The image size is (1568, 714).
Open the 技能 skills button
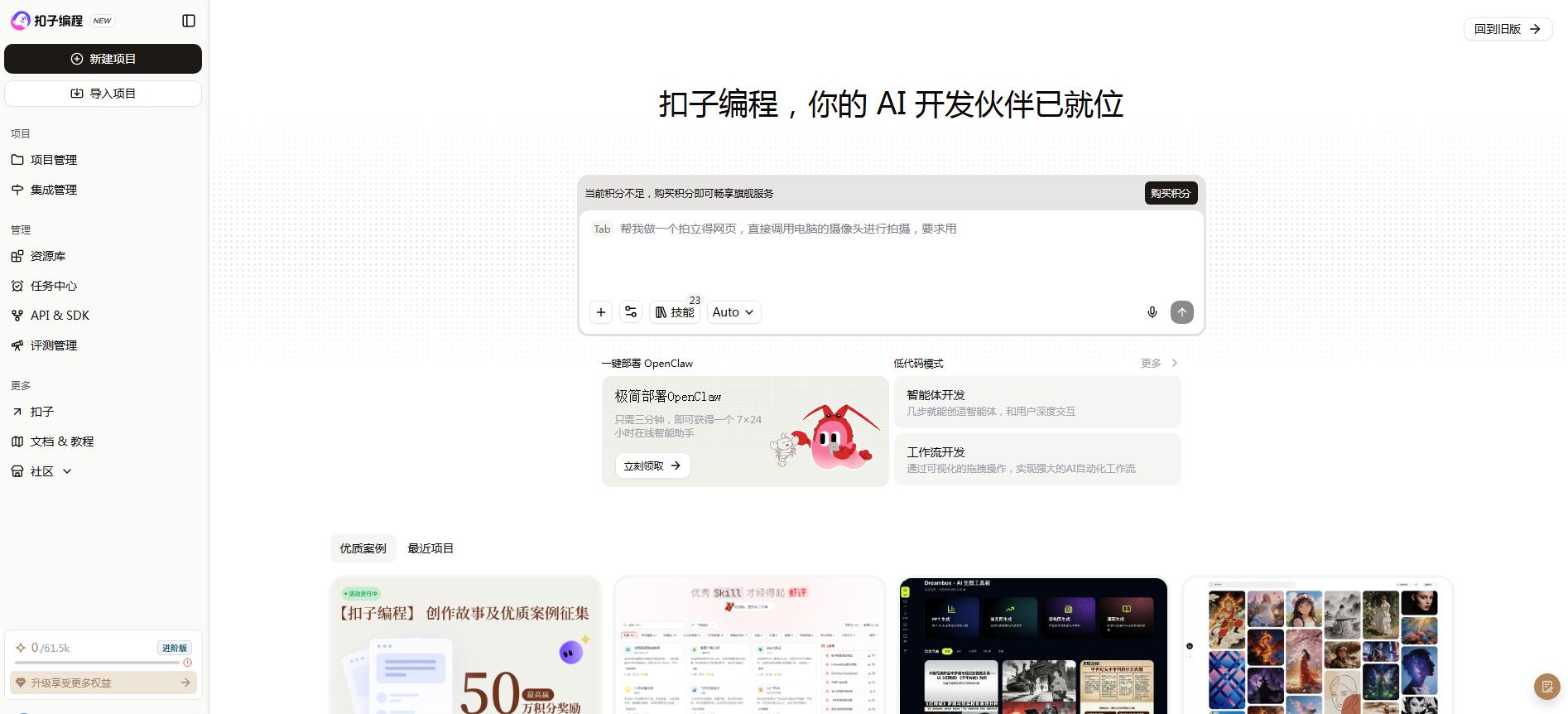[x=675, y=312]
